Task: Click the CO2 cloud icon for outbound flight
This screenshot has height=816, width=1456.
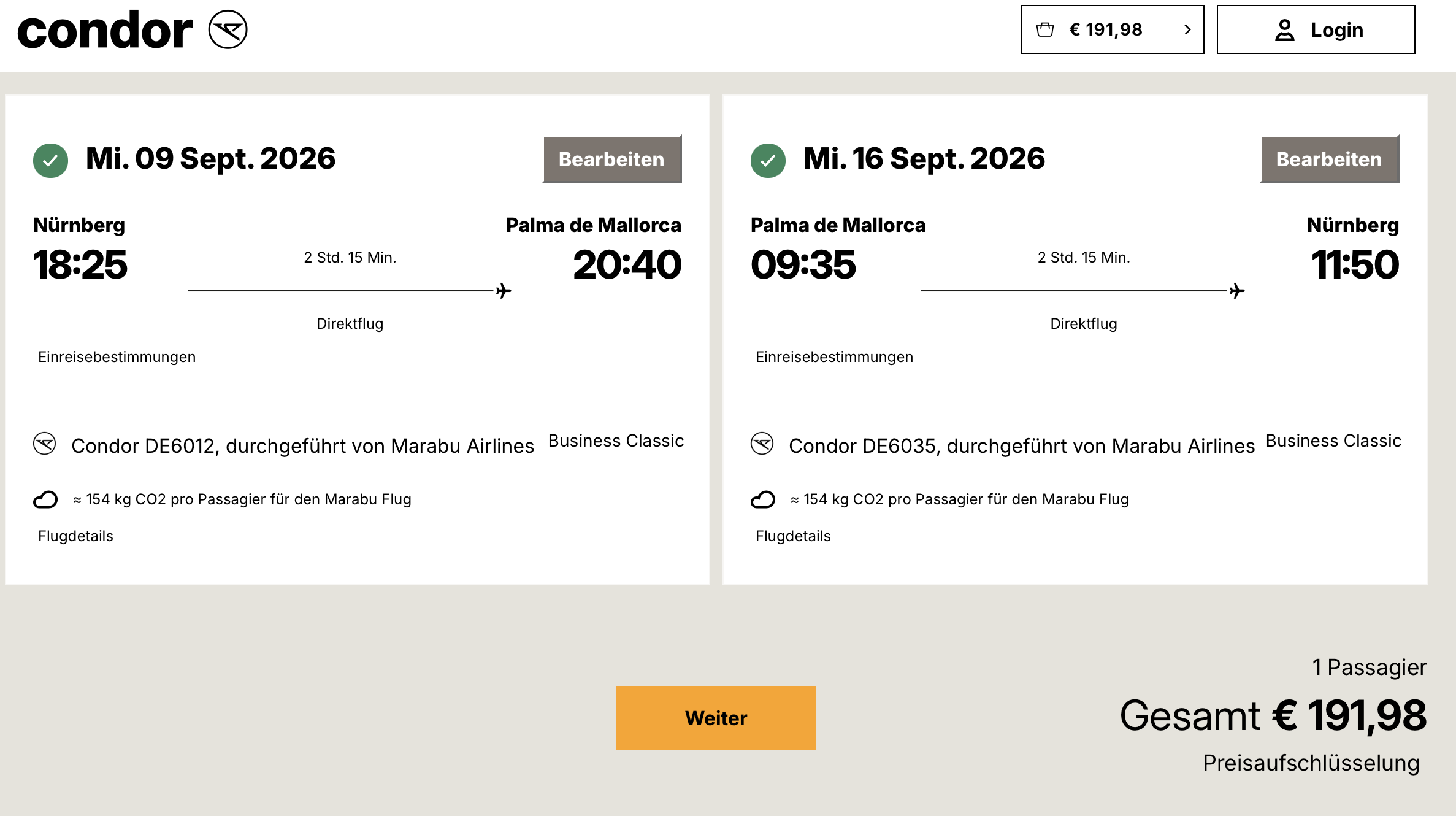Action: coord(45,499)
